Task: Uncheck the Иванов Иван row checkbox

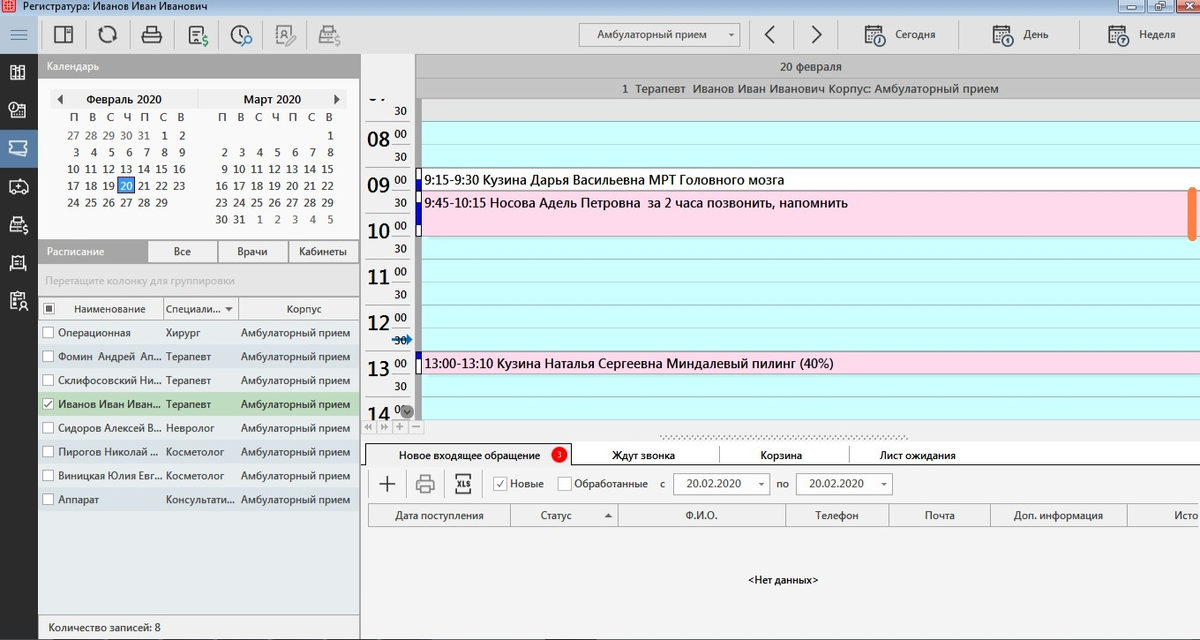Action: (x=48, y=405)
